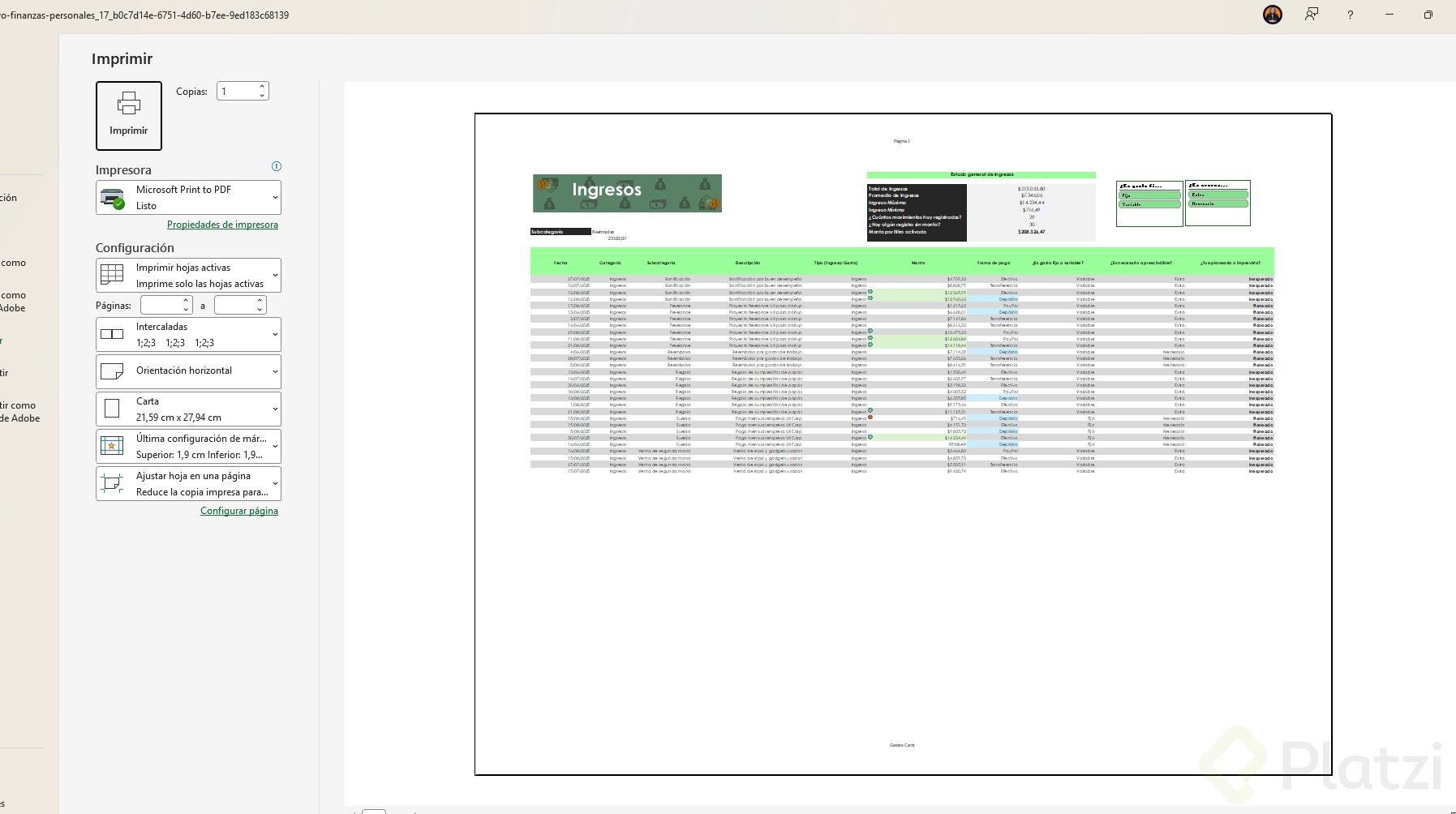Click the printer info icon beside Impresora
Viewport: 1456px width, 814px height.
pyautogui.click(x=277, y=166)
